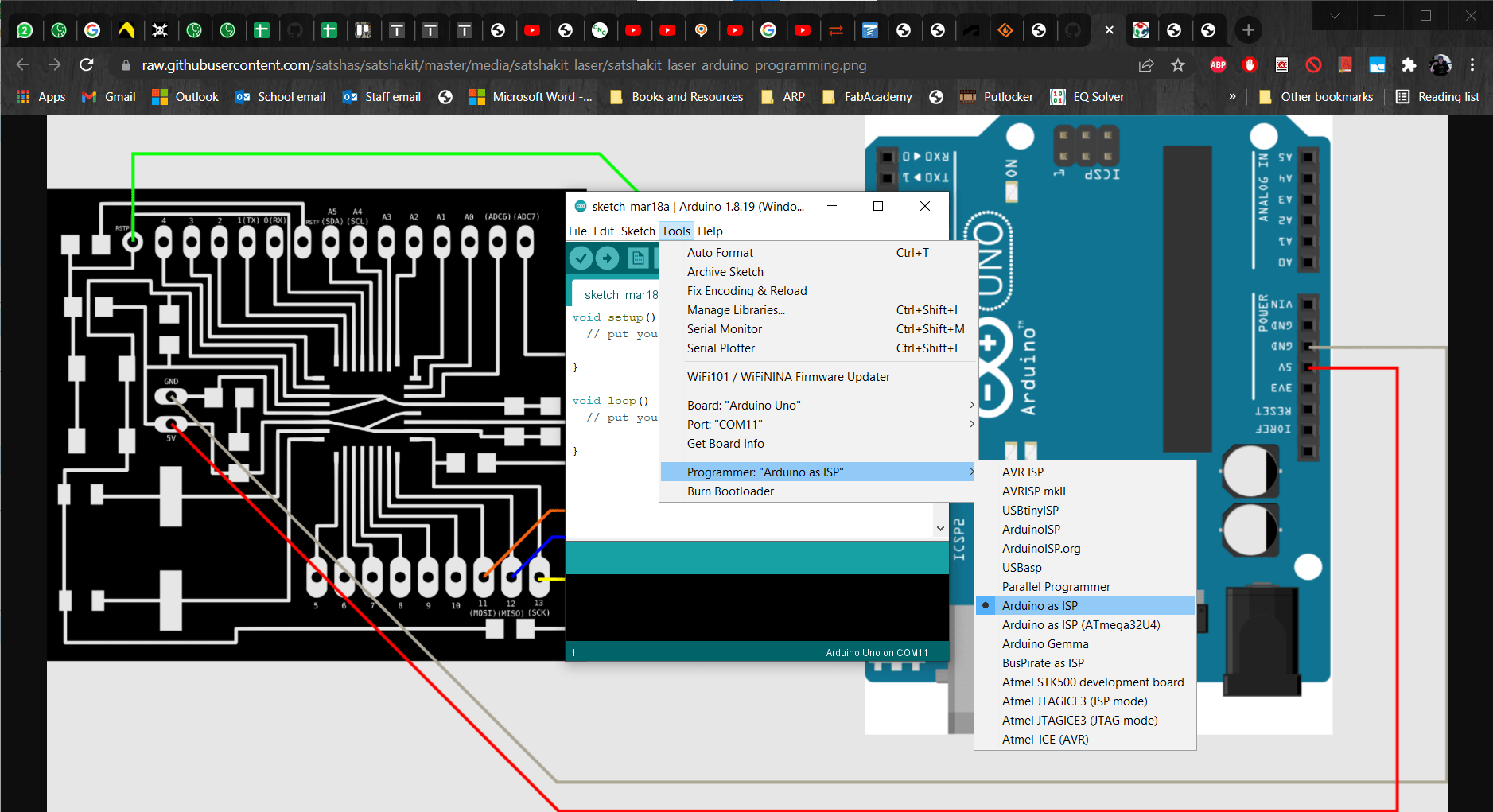Switch to the orange map pin tab
The image size is (1493, 812).
tap(701, 30)
